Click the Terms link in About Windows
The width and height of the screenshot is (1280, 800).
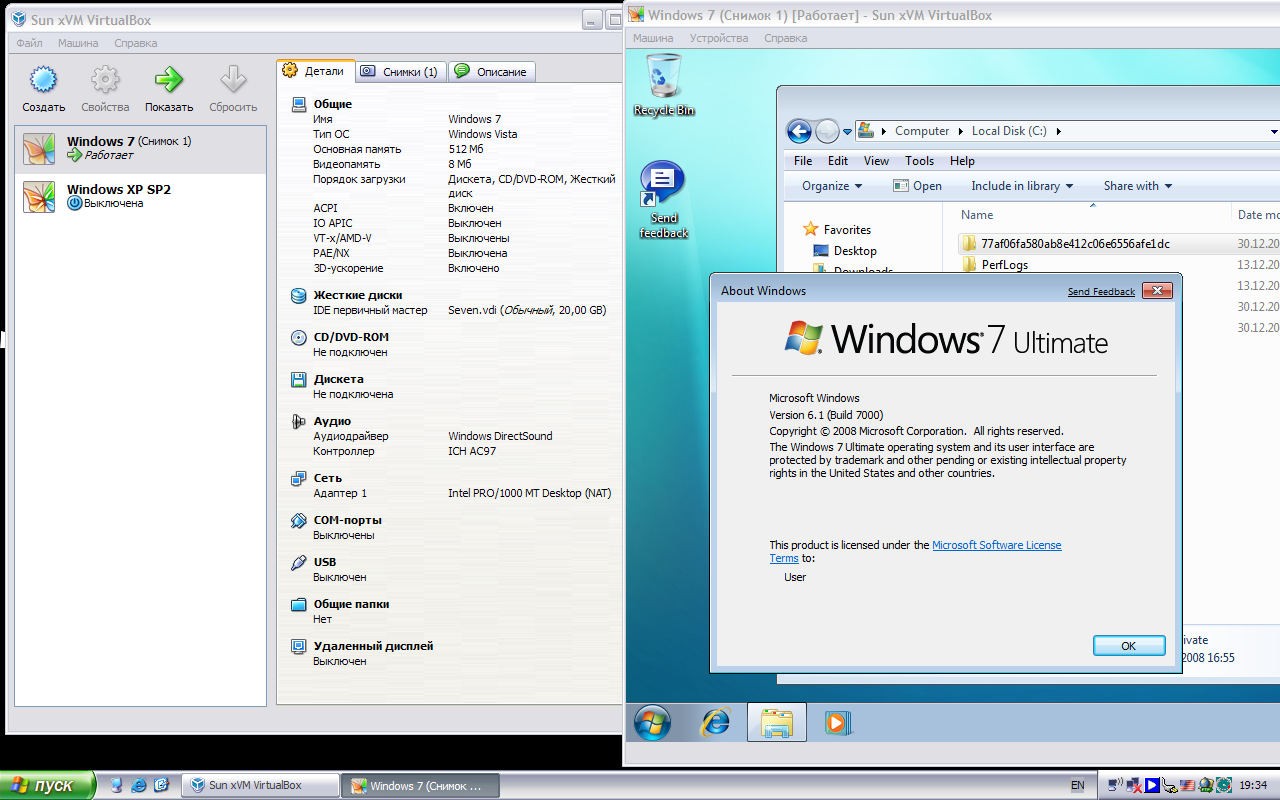(783, 558)
